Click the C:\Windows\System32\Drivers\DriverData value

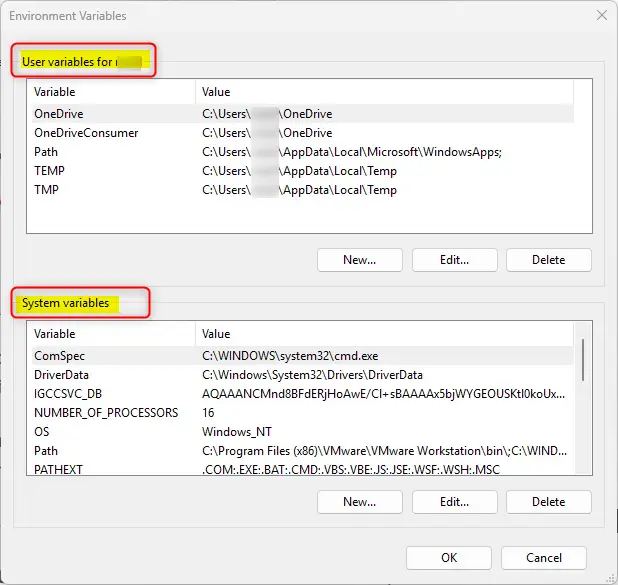coord(312,375)
